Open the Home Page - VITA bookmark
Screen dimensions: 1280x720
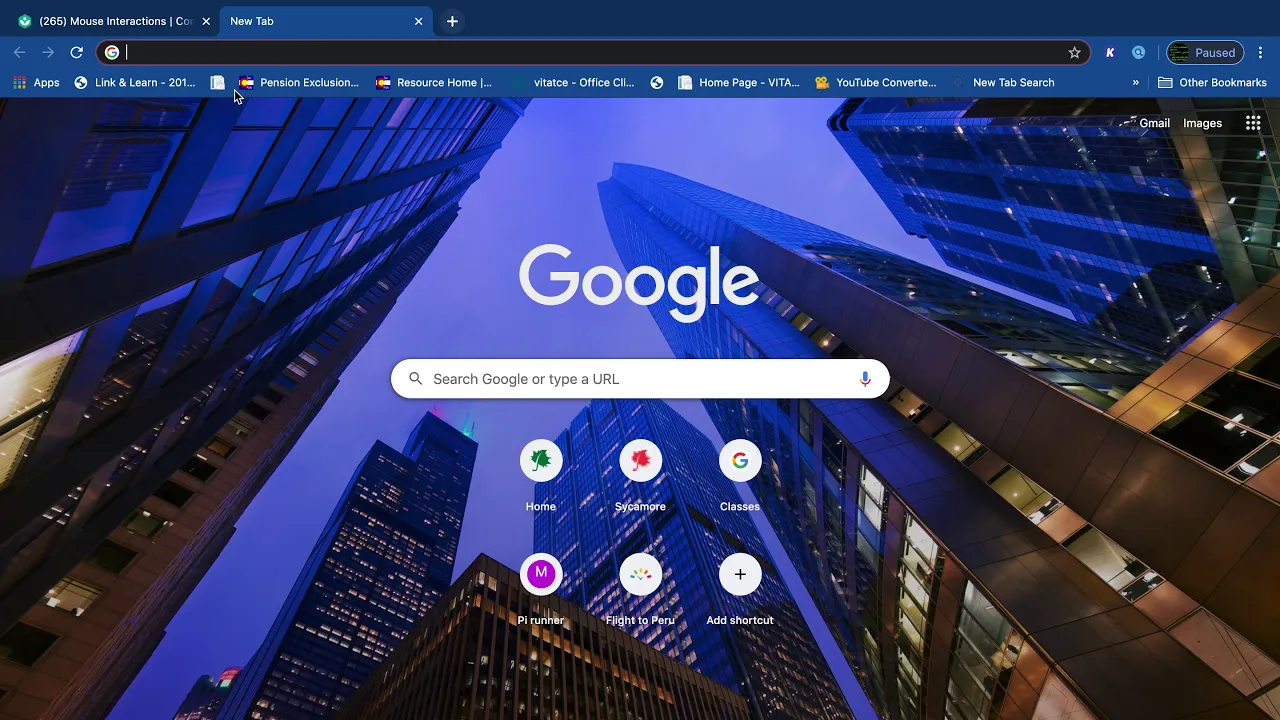pyautogui.click(x=739, y=83)
